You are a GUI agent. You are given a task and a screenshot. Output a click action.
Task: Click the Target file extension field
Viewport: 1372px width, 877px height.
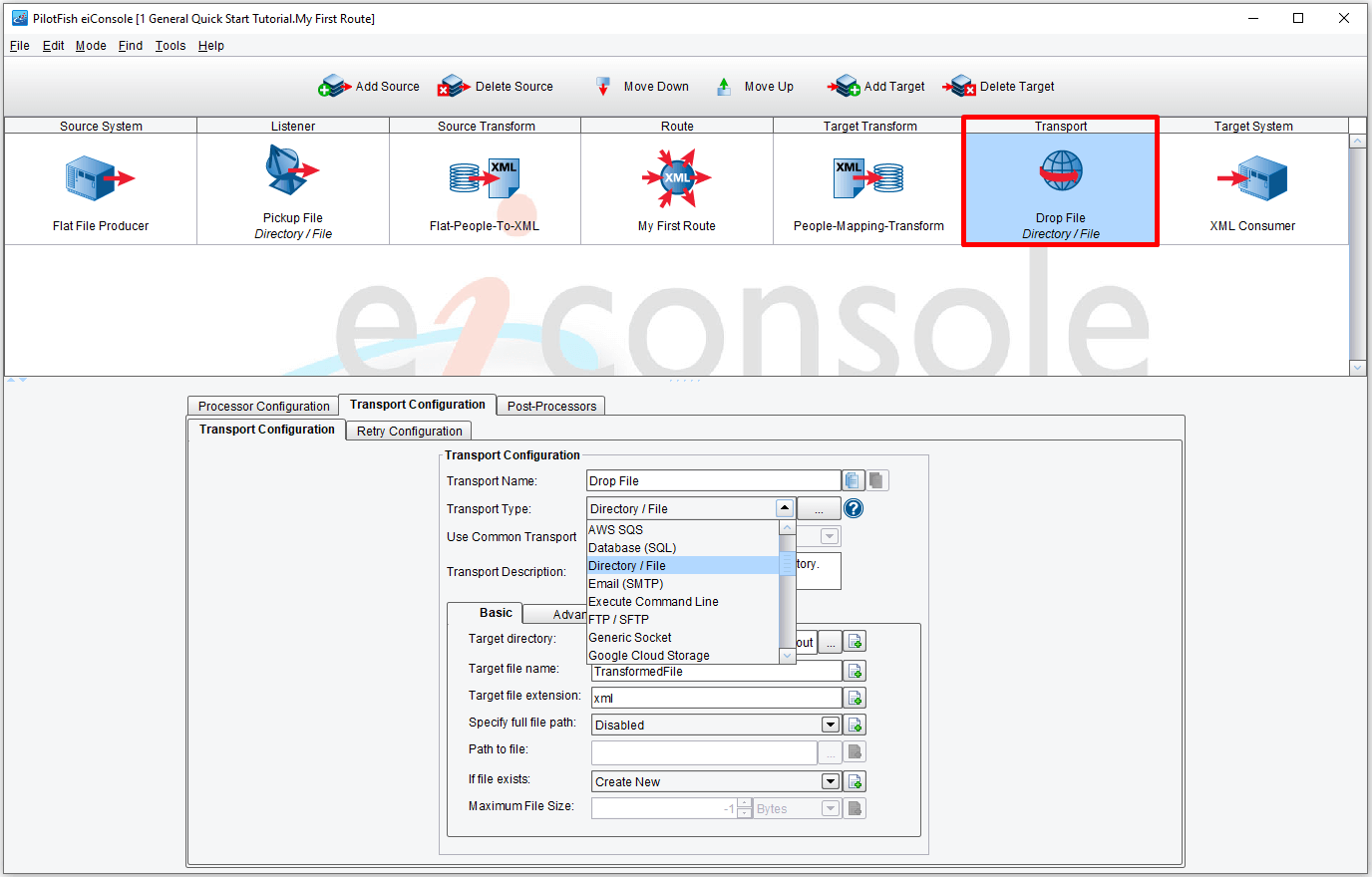click(x=717, y=698)
